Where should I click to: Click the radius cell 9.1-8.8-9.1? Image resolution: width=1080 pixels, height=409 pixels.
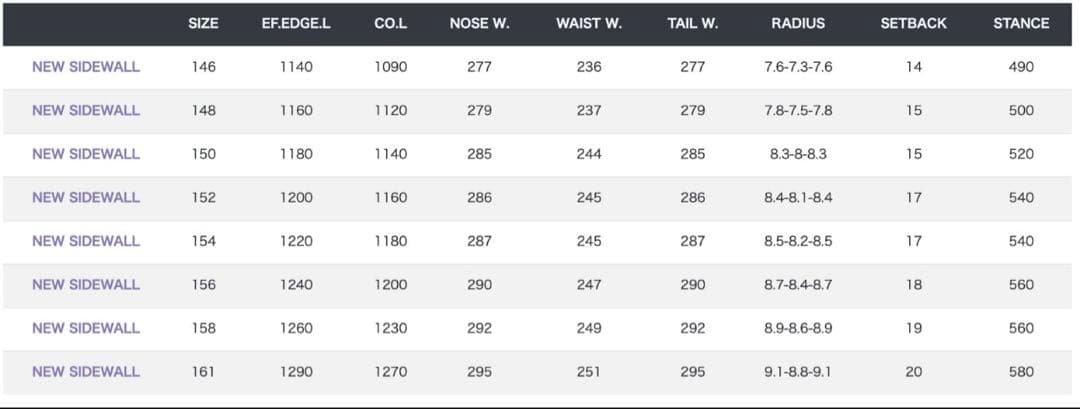pyautogui.click(x=798, y=371)
